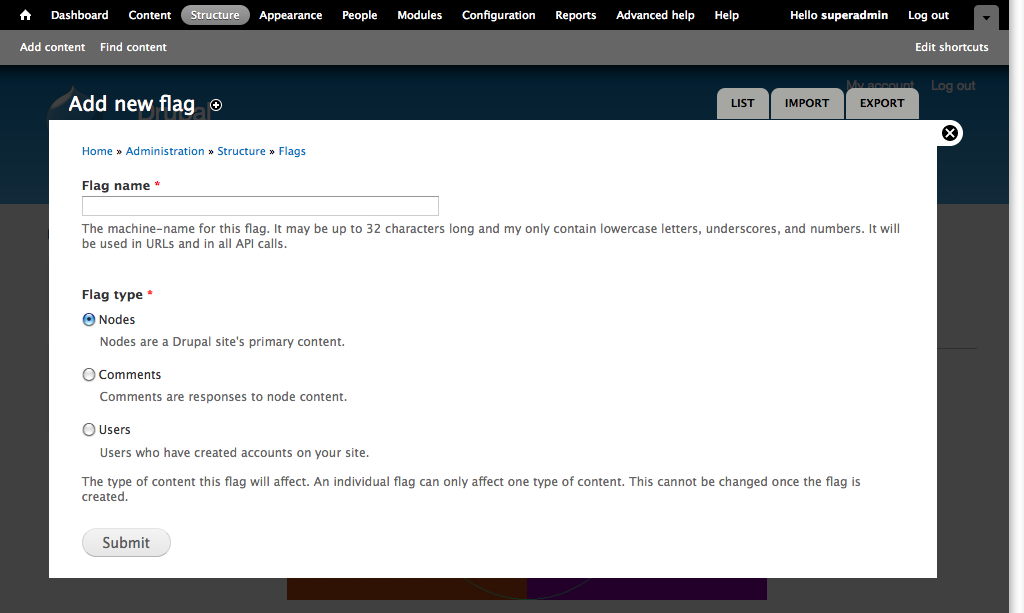Open the toolbar drop-down arrow at top right
Image resolution: width=1024 pixels, height=613 pixels.
point(986,18)
